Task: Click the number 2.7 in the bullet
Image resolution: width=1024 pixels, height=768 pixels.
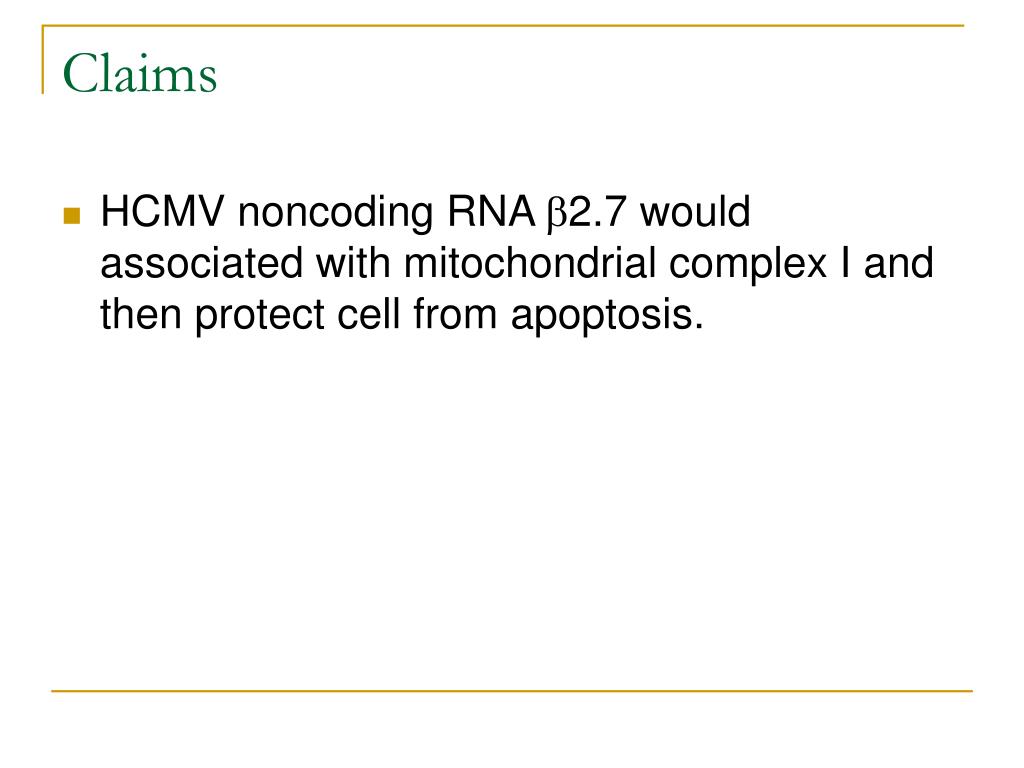Action: click(x=597, y=212)
